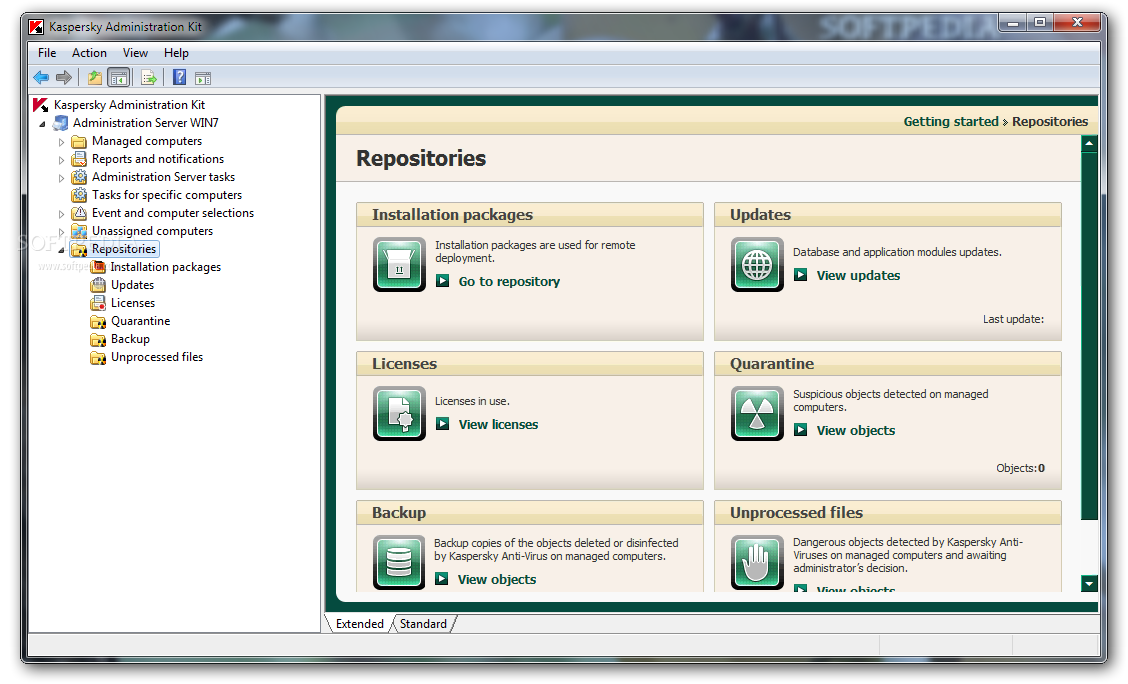Viewport: 1128px width, 684px height.
Task: Collapse the Repositories tree node
Action: click(x=61, y=250)
